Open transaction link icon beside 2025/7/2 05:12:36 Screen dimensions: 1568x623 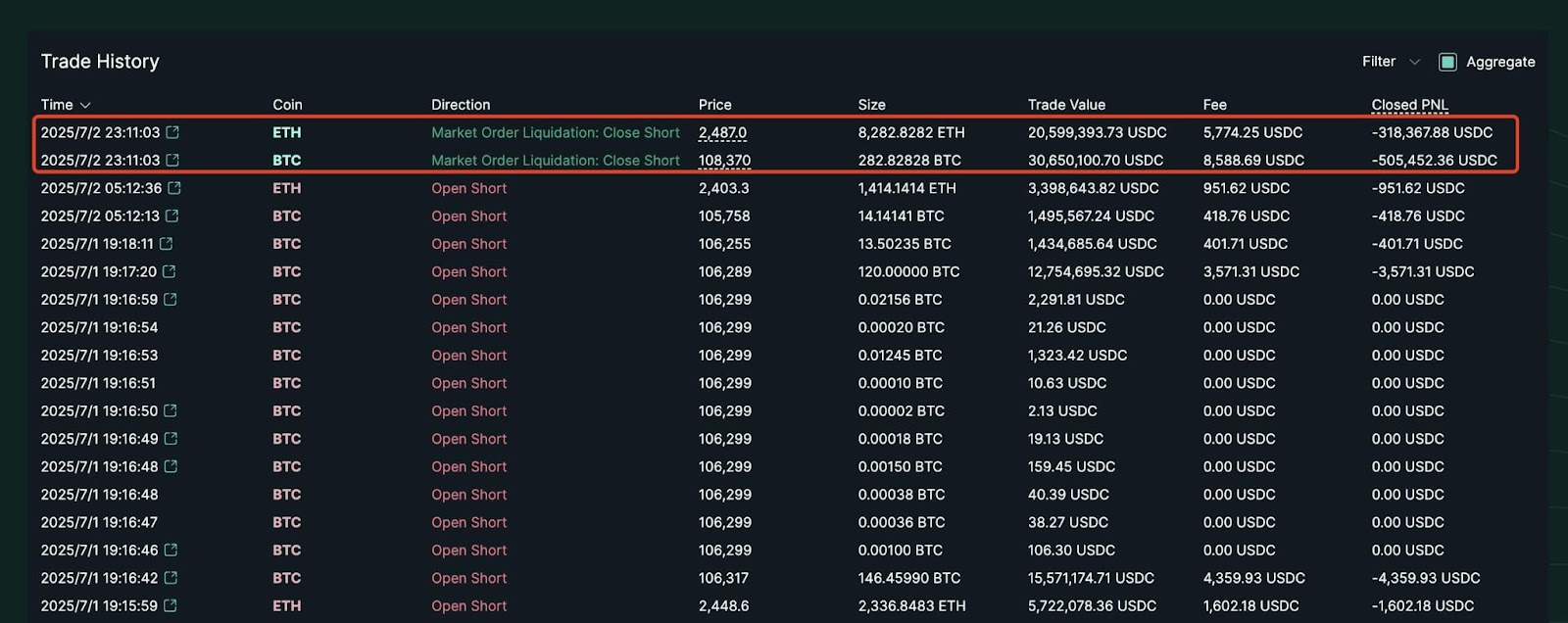(174, 188)
